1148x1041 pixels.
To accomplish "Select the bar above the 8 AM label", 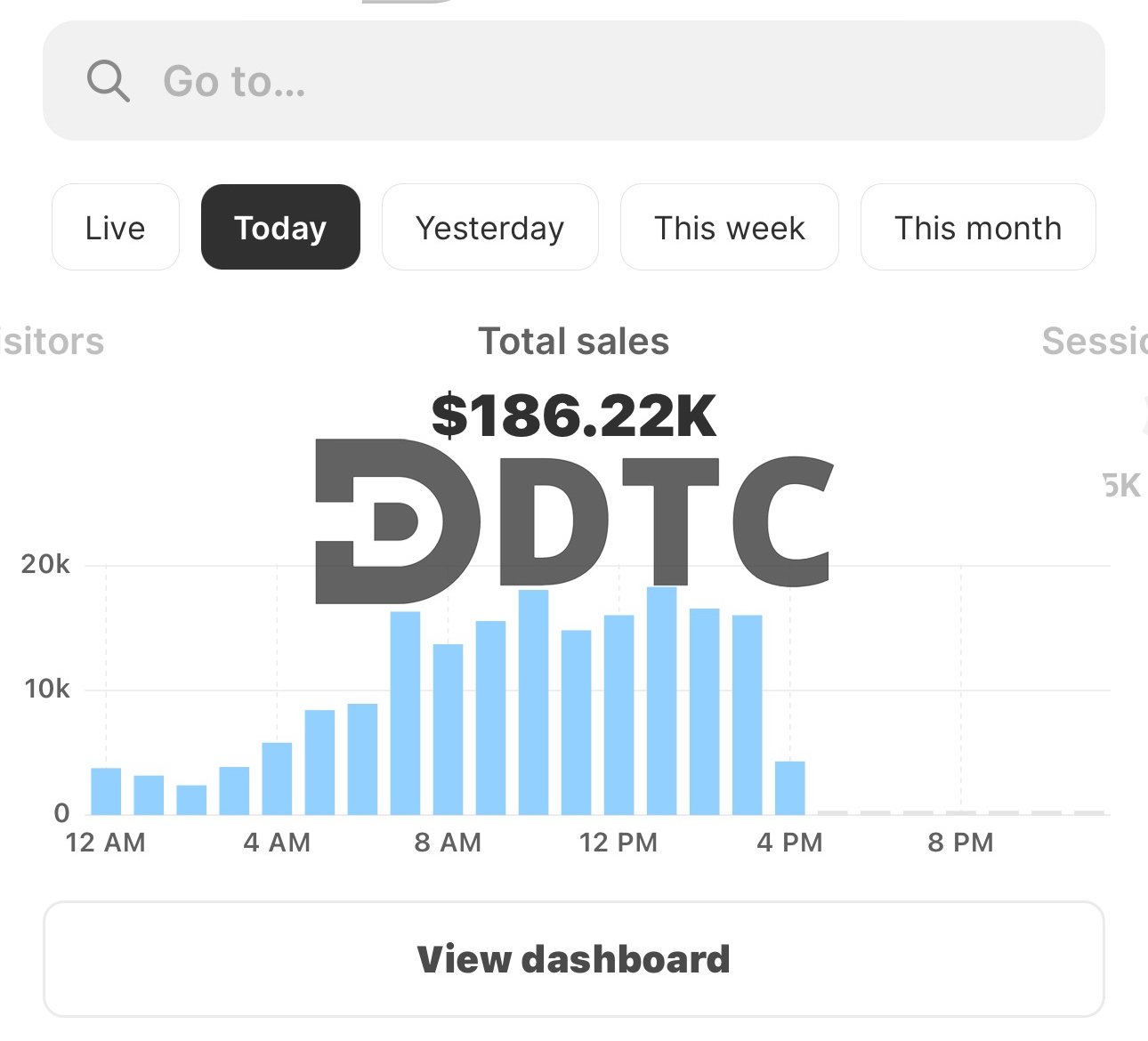I will pos(448,730).
